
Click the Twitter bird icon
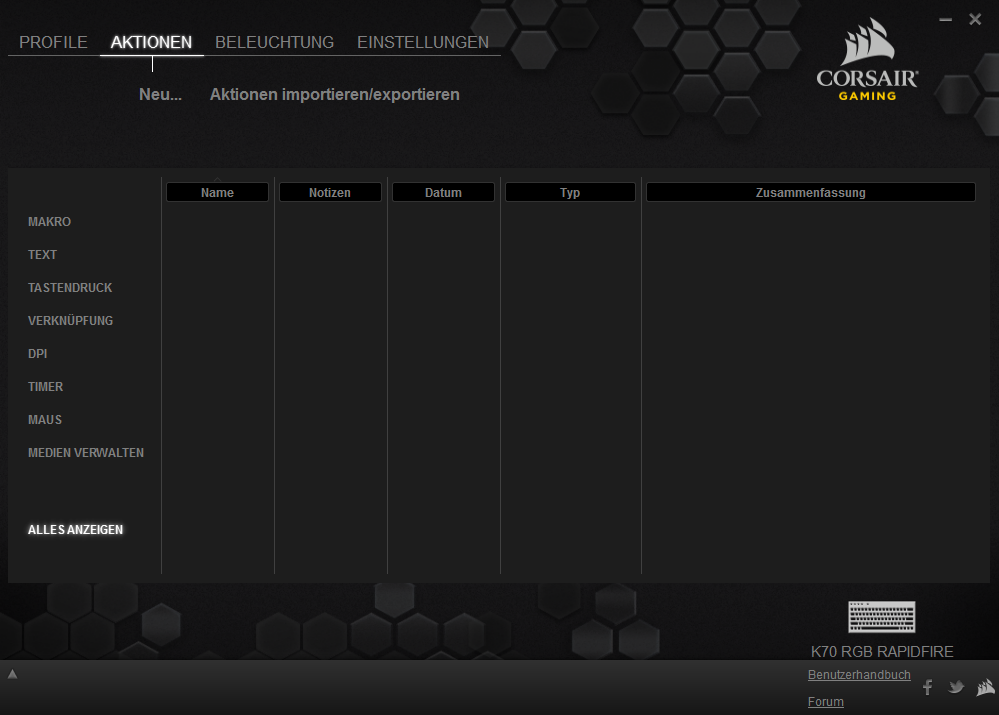tap(956, 687)
